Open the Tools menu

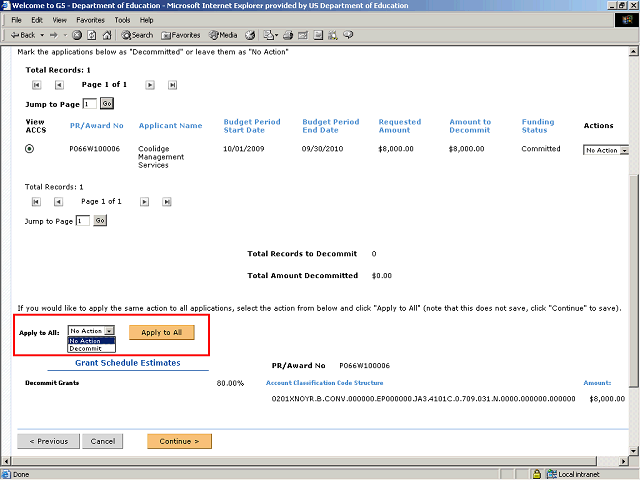[x=122, y=20]
